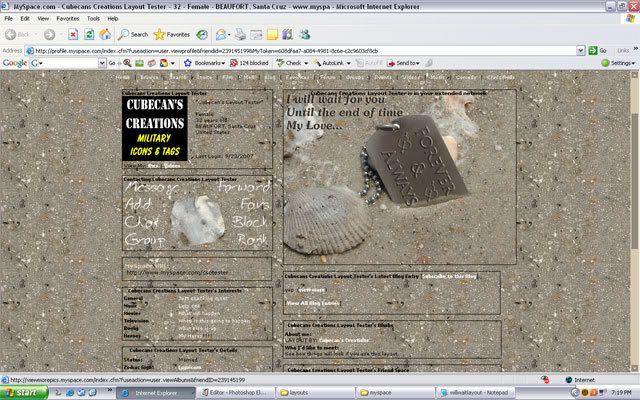Open Google toolbar Settings menu

click(618, 63)
